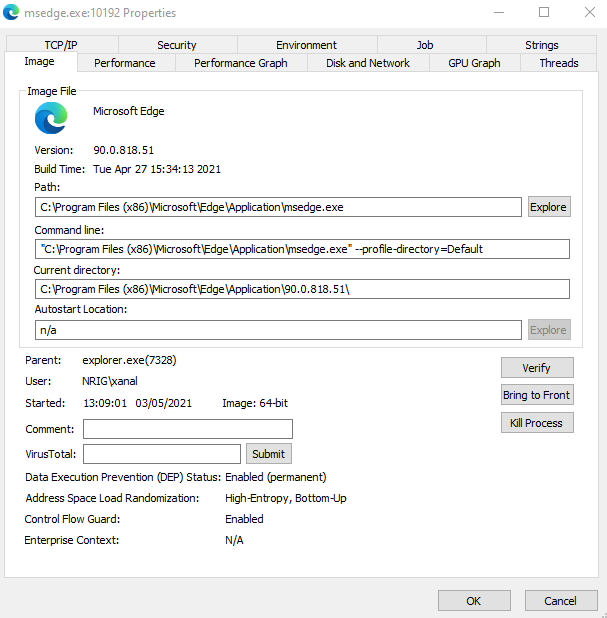The height and width of the screenshot is (618, 607).
Task: Click Bring to Front
Action: tap(537, 395)
